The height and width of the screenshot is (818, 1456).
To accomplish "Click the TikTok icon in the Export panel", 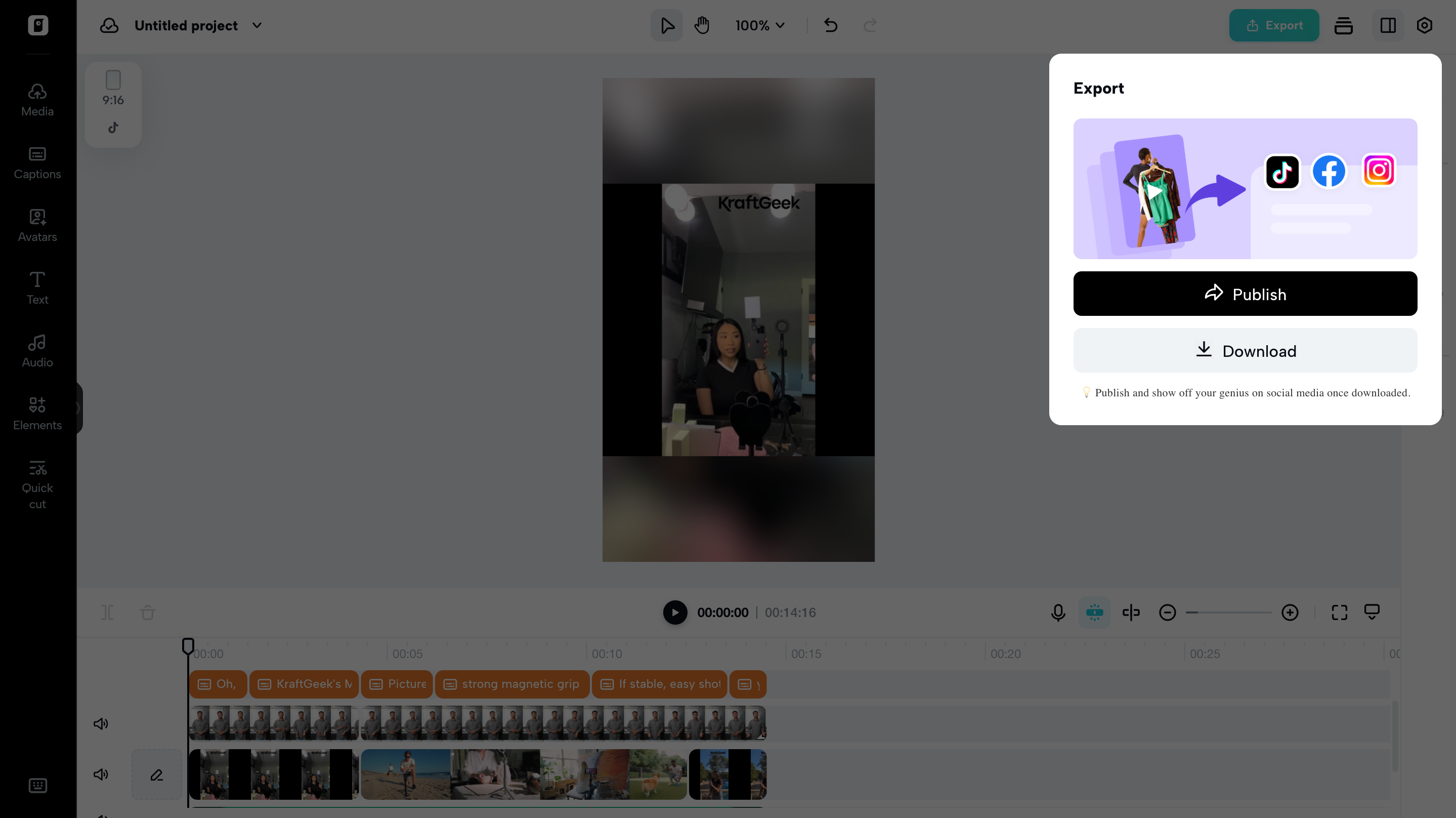I will pos(1282,172).
